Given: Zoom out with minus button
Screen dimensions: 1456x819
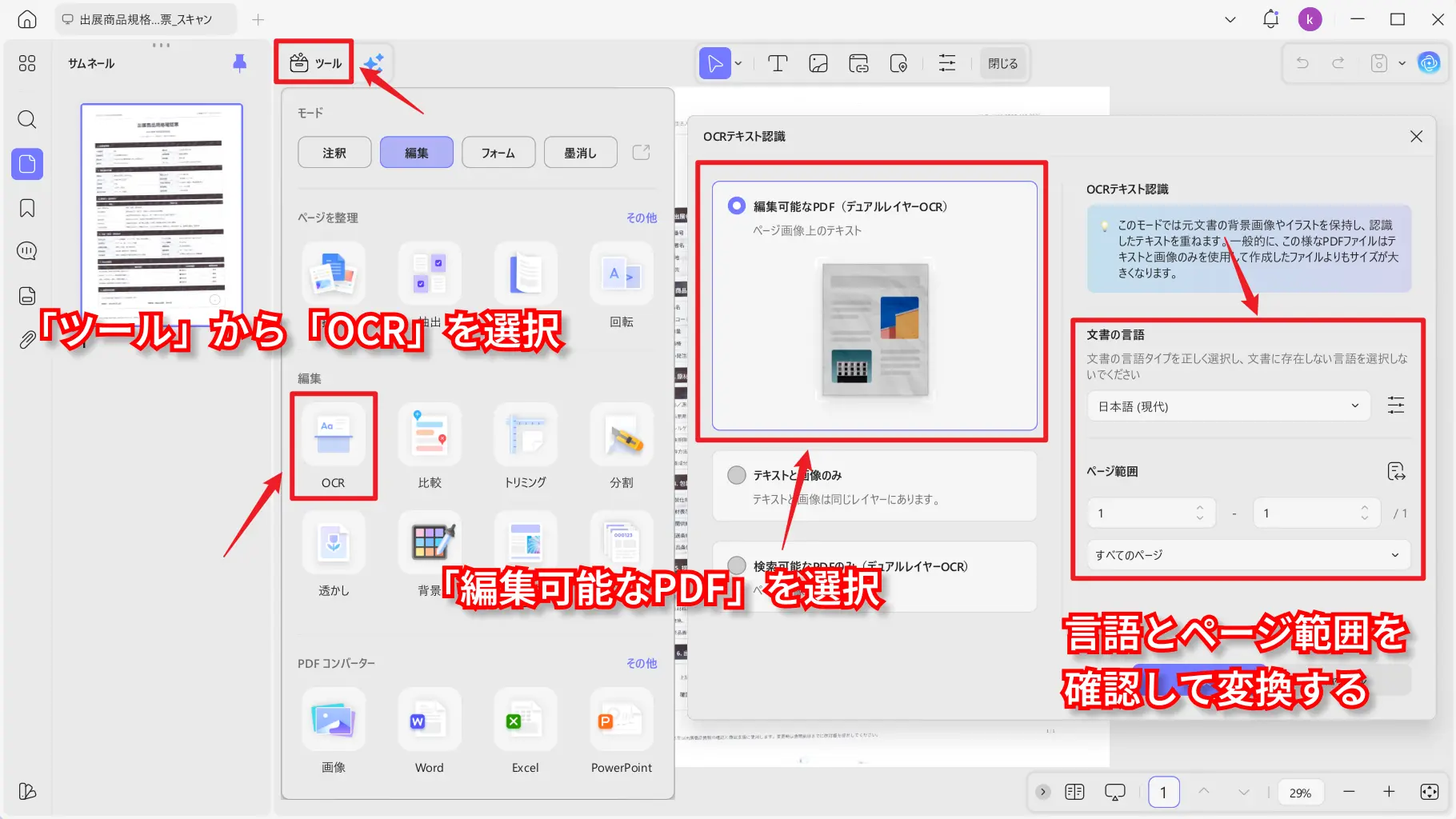Looking at the screenshot, I should coord(1349,792).
